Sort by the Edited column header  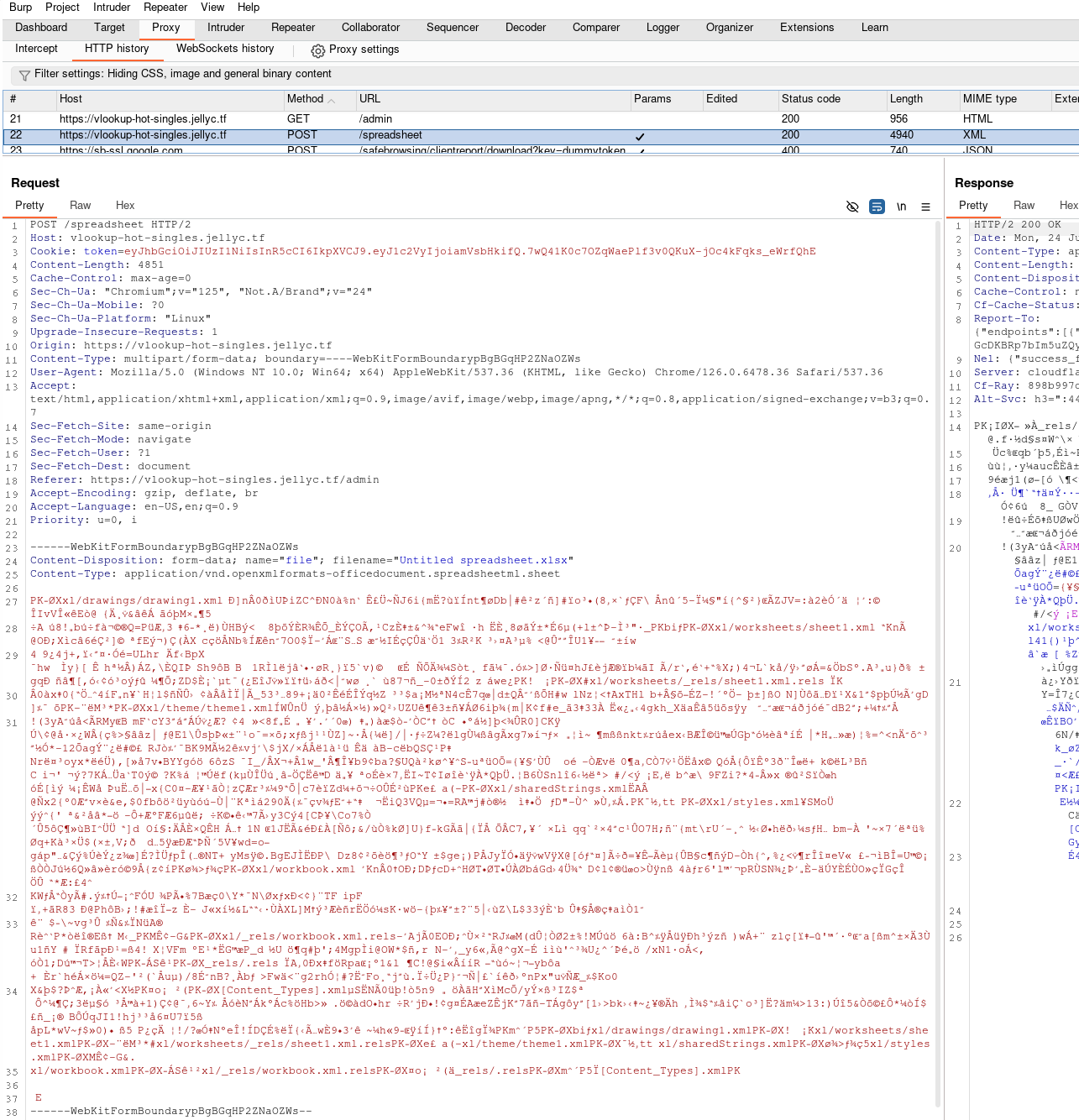[x=740, y=99]
